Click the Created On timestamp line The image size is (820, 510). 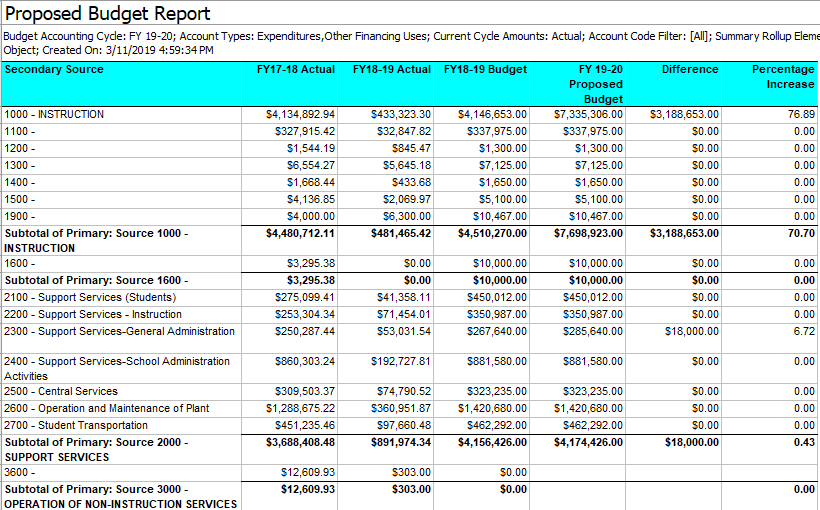128,51
